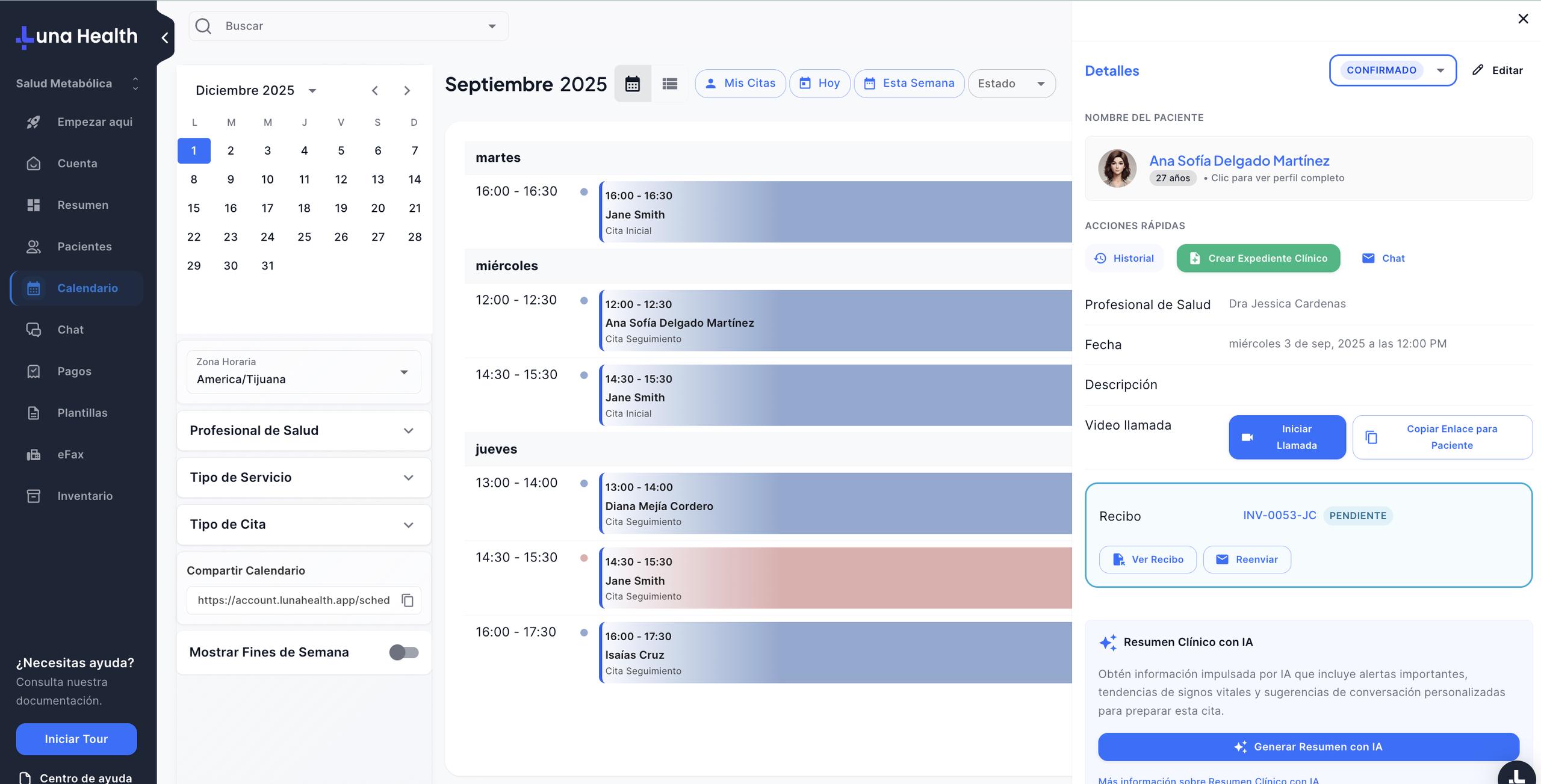This screenshot has height=784, width=1541.
Task: Switch to list view icon
Action: [x=669, y=84]
